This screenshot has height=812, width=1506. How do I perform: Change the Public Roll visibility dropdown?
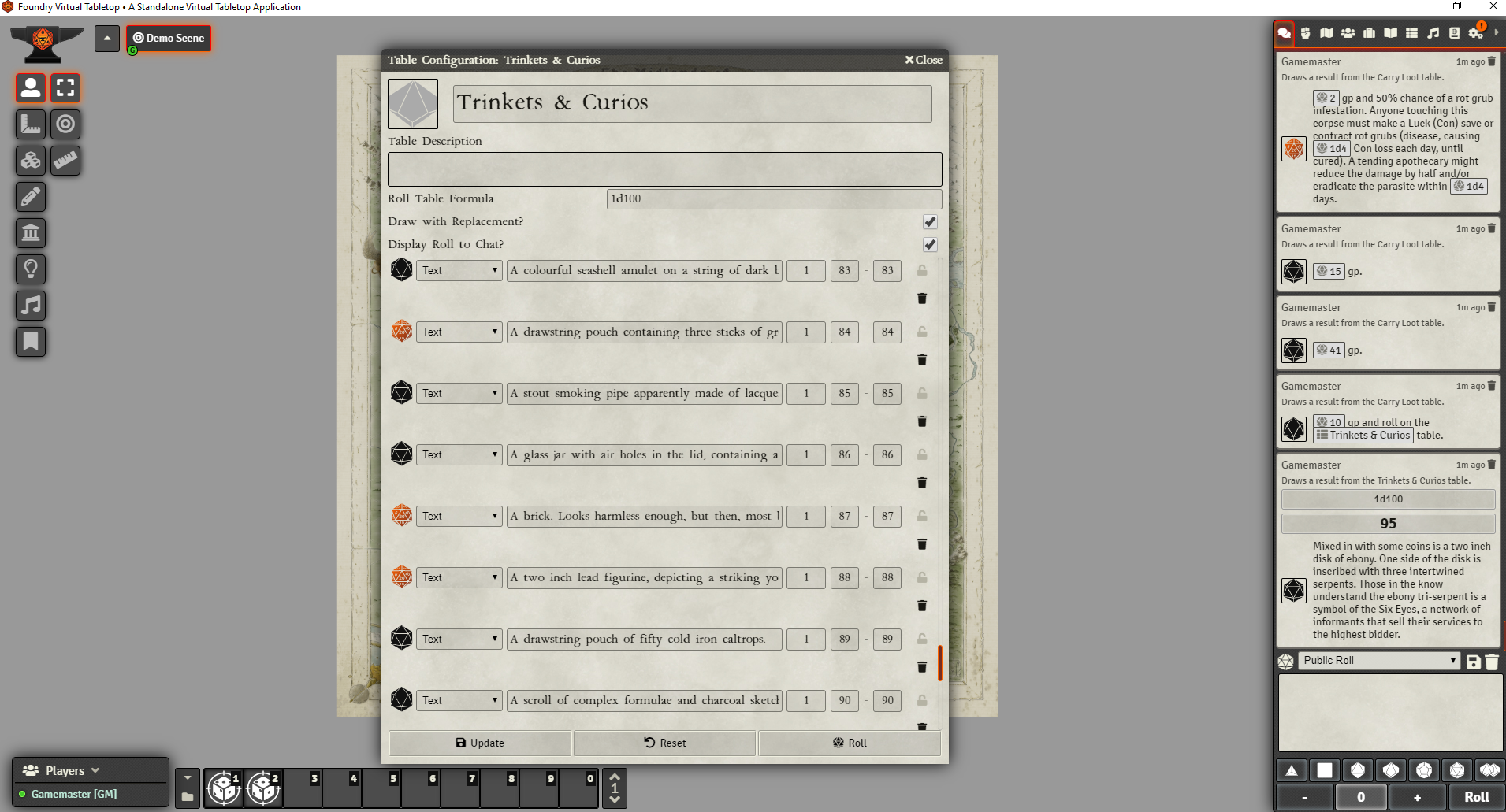1378,661
